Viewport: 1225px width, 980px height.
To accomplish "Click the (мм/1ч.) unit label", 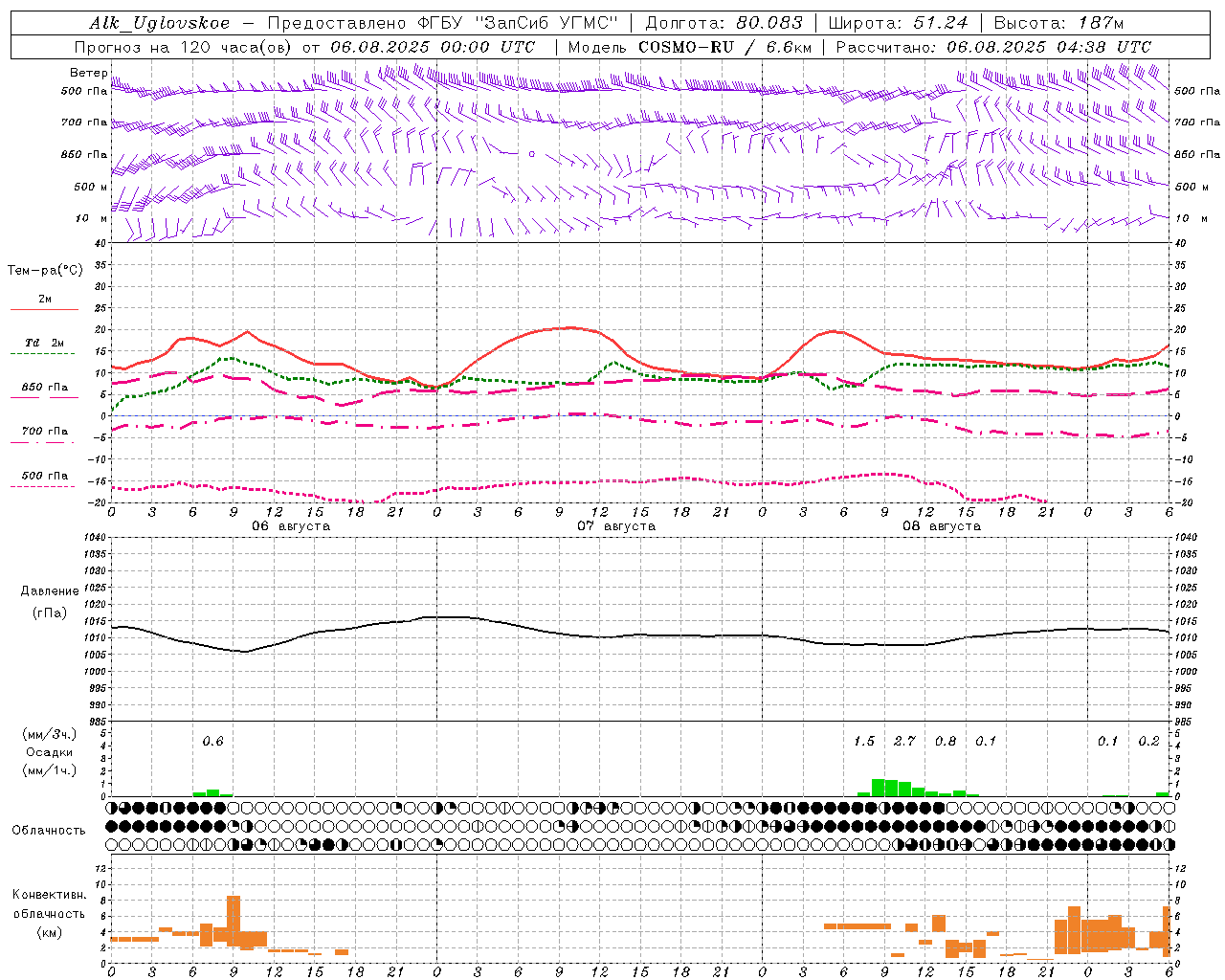I will click(49, 770).
